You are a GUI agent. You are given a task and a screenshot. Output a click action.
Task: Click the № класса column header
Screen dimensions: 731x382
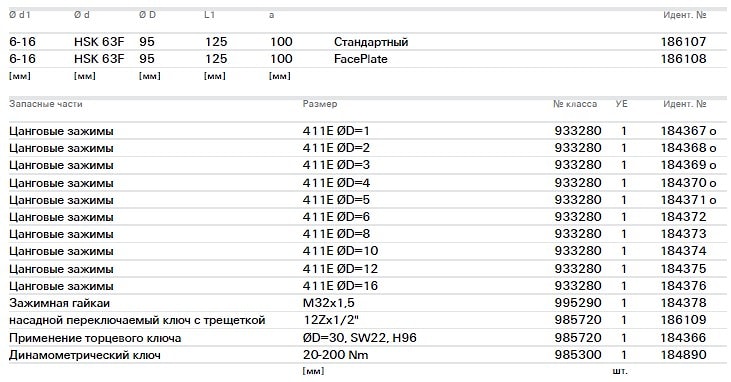point(575,104)
